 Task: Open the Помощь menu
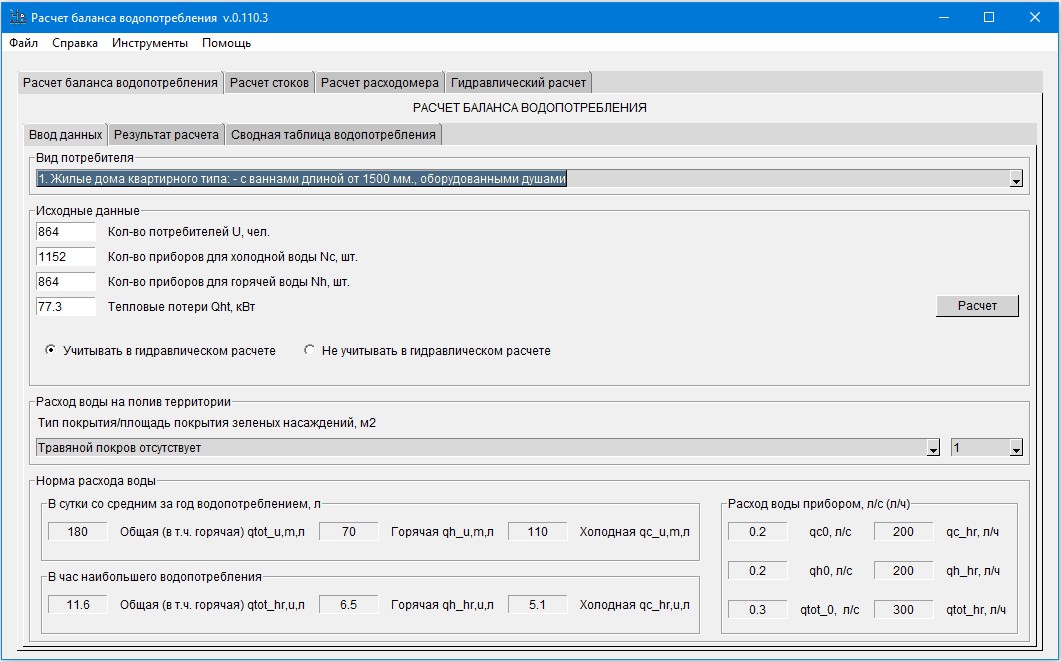pyautogui.click(x=227, y=43)
